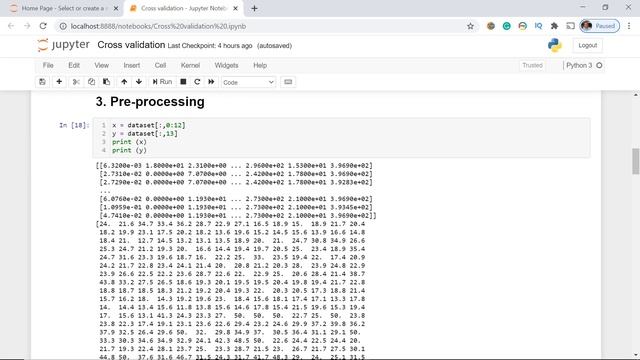View site information icon in address bar
The height and width of the screenshot is (360, 640).
63,26
